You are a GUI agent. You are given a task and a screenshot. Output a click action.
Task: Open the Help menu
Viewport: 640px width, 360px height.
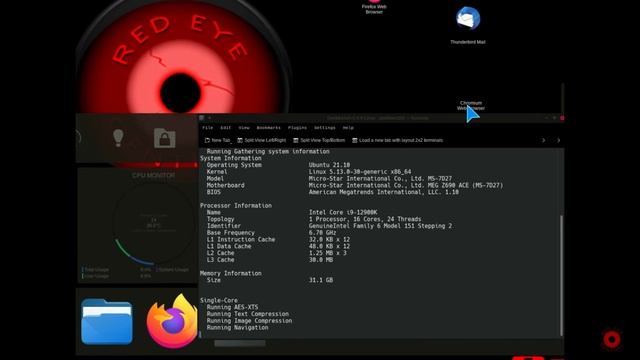click(x=348, y=128)
